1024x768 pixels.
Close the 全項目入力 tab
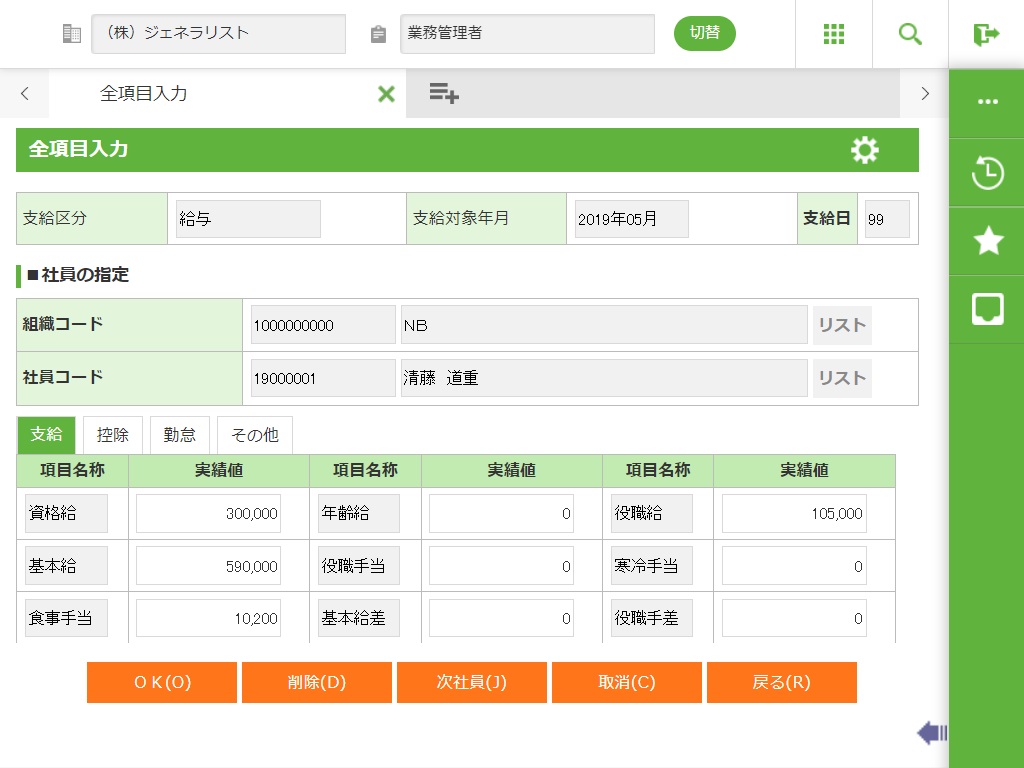click(386, 94)
